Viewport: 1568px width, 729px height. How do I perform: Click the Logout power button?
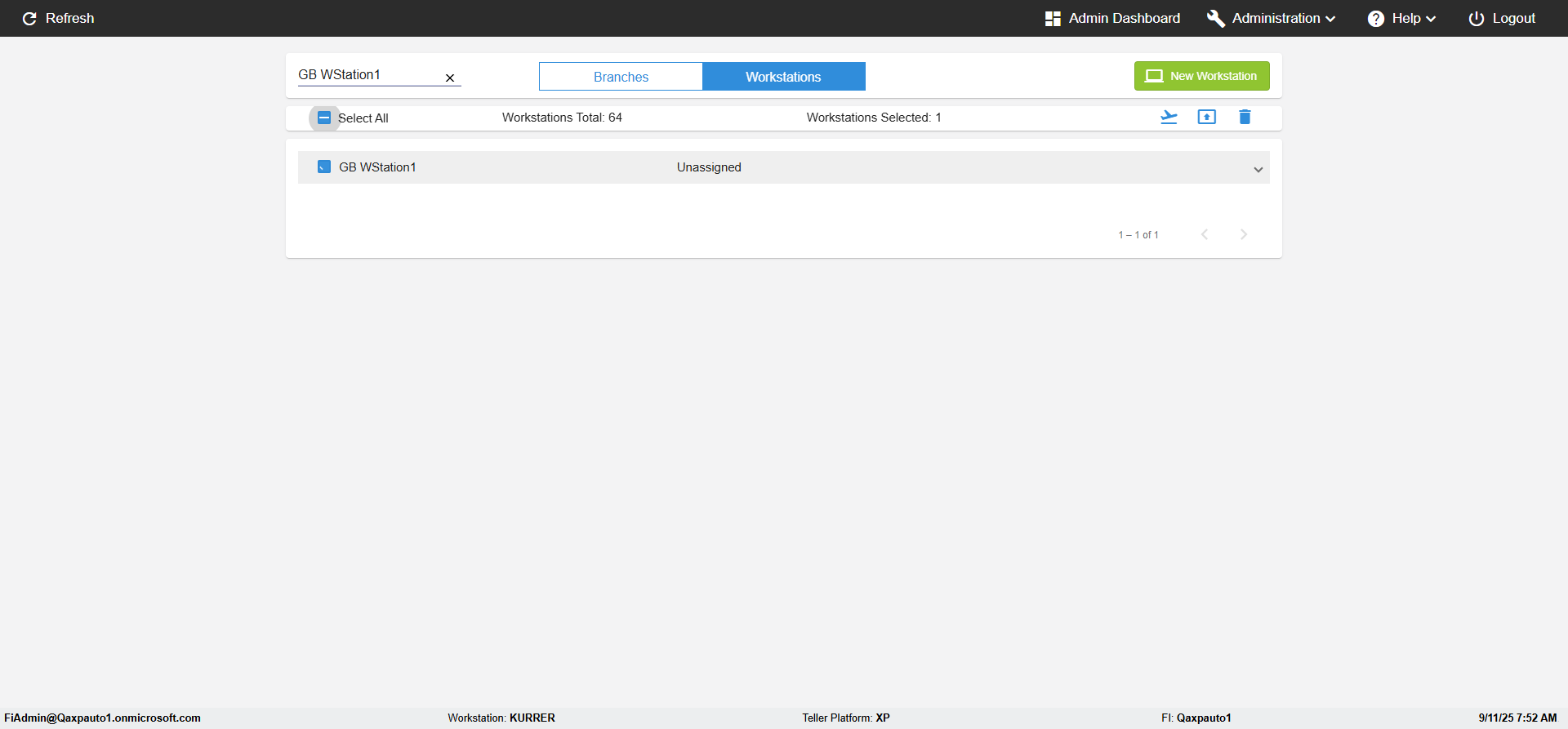point(1501,18)
